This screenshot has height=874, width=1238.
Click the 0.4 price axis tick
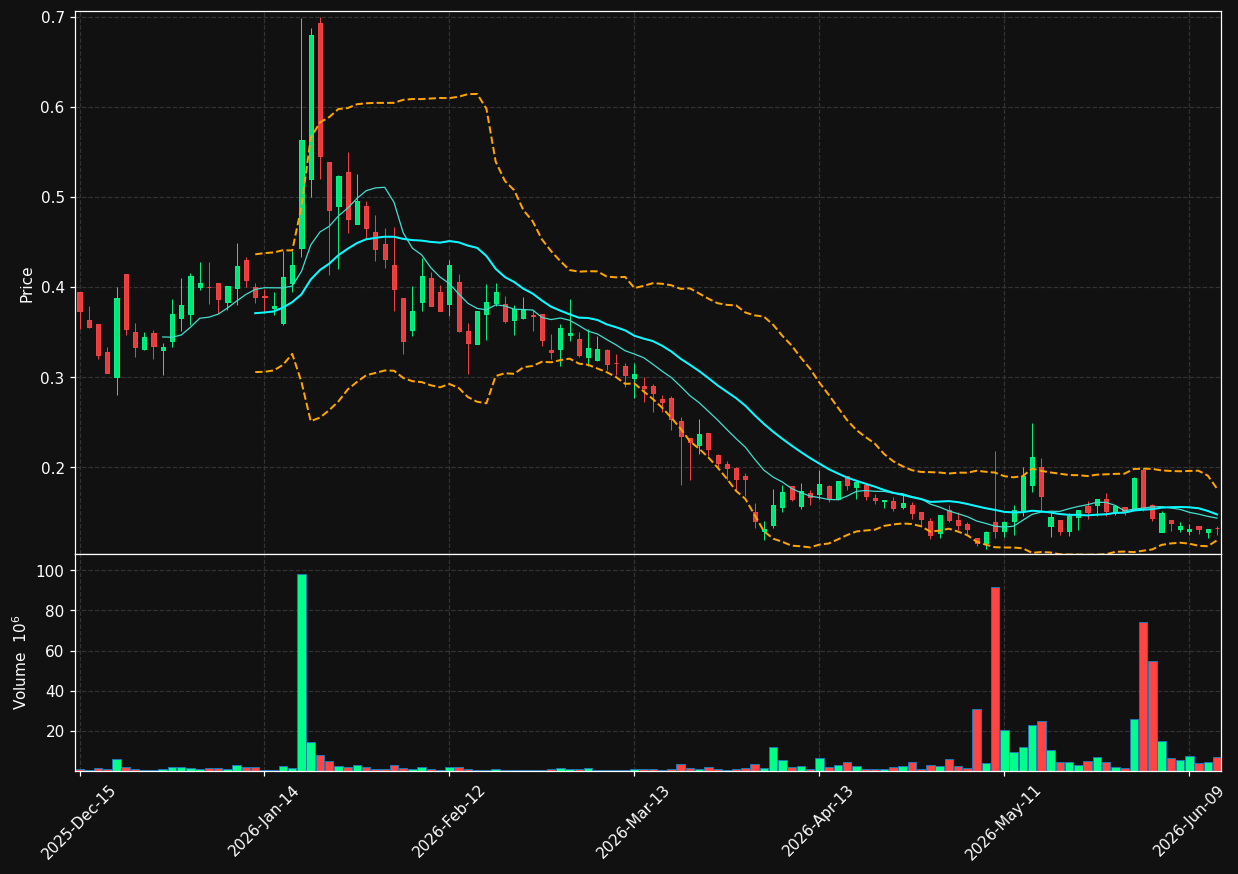pos(54,287)
